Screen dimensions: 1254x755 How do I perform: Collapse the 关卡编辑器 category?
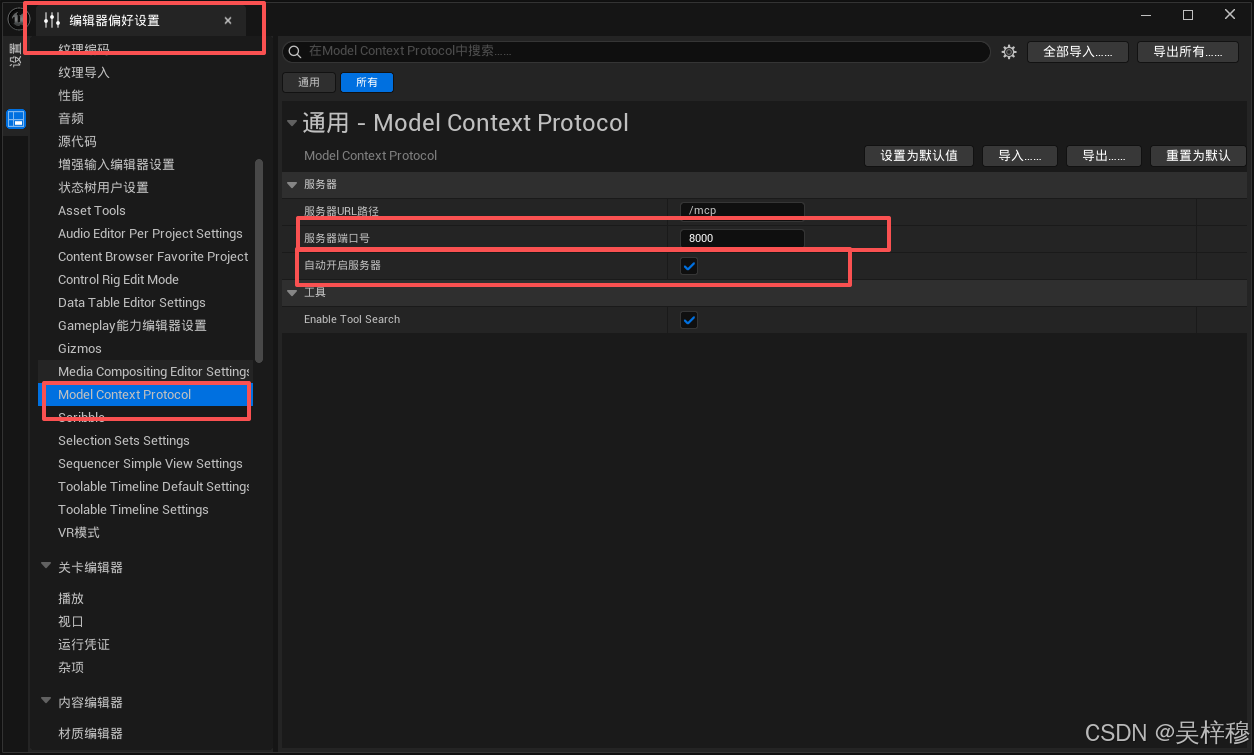[46, 566]
